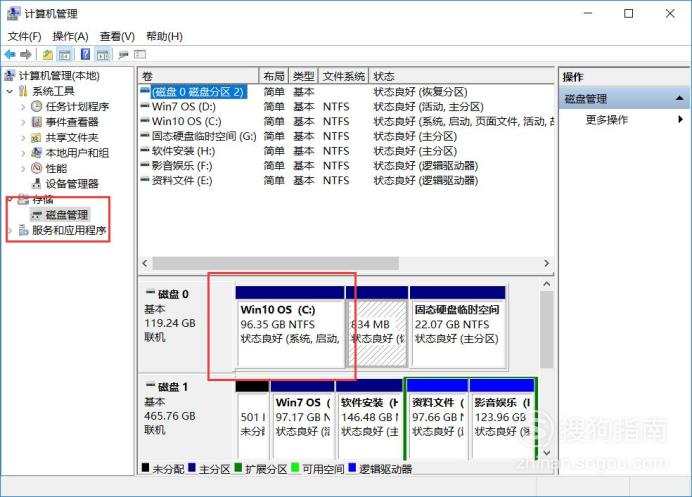
Task: Click the last toolbar list settings icon
Action: click(x=140, y=55)
